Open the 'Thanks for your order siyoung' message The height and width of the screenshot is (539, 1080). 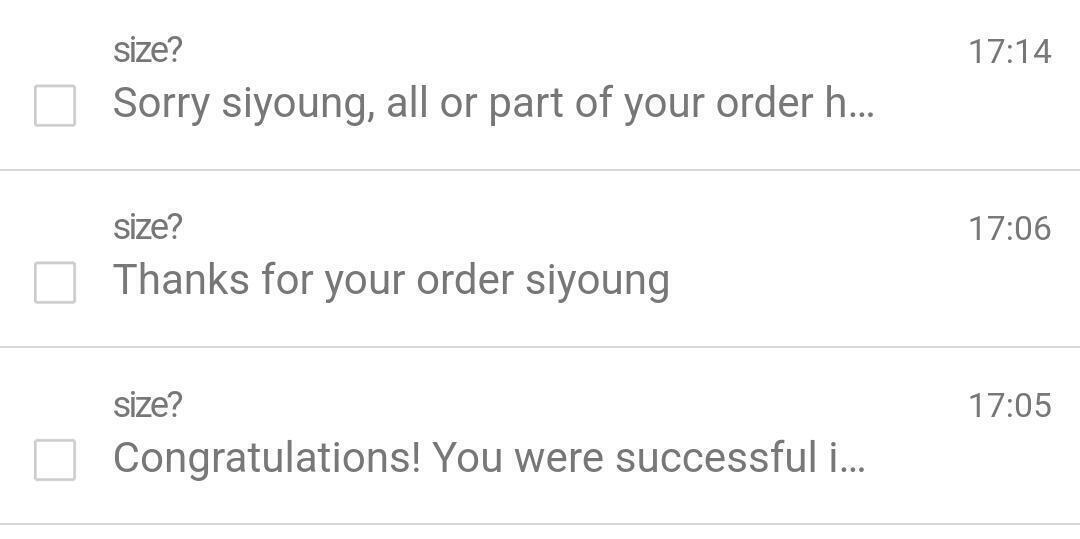pyautogui.click(x=391, y=280)
